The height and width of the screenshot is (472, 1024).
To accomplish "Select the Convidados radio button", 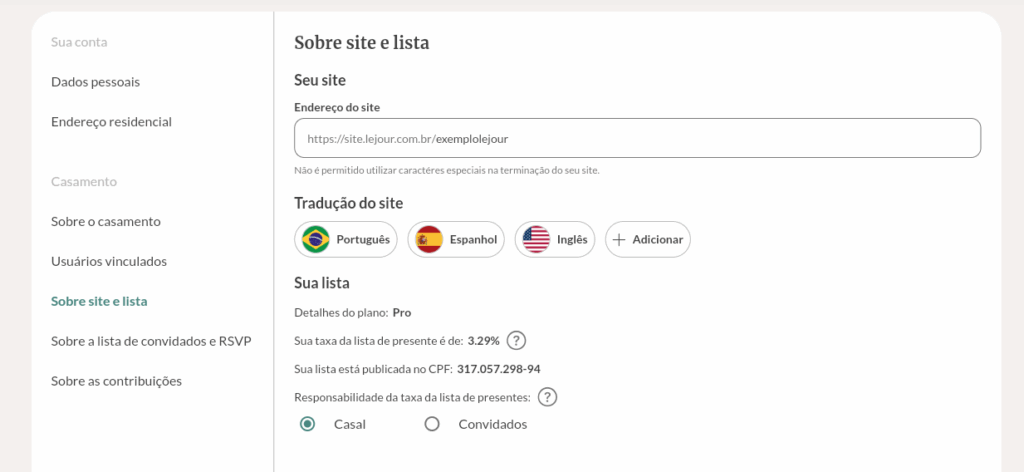I will click(432, 424).
